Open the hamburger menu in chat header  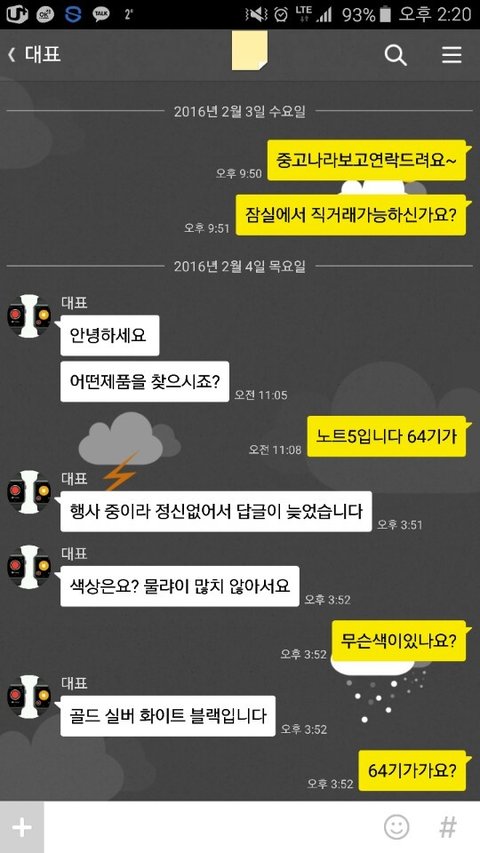(x=452, y=55)
